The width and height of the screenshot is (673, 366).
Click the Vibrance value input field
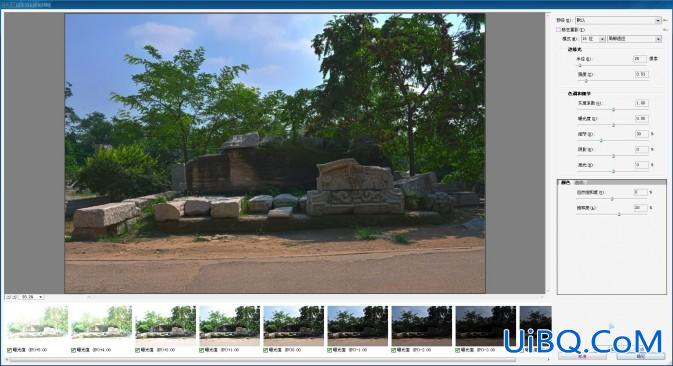tap(640, 193)
